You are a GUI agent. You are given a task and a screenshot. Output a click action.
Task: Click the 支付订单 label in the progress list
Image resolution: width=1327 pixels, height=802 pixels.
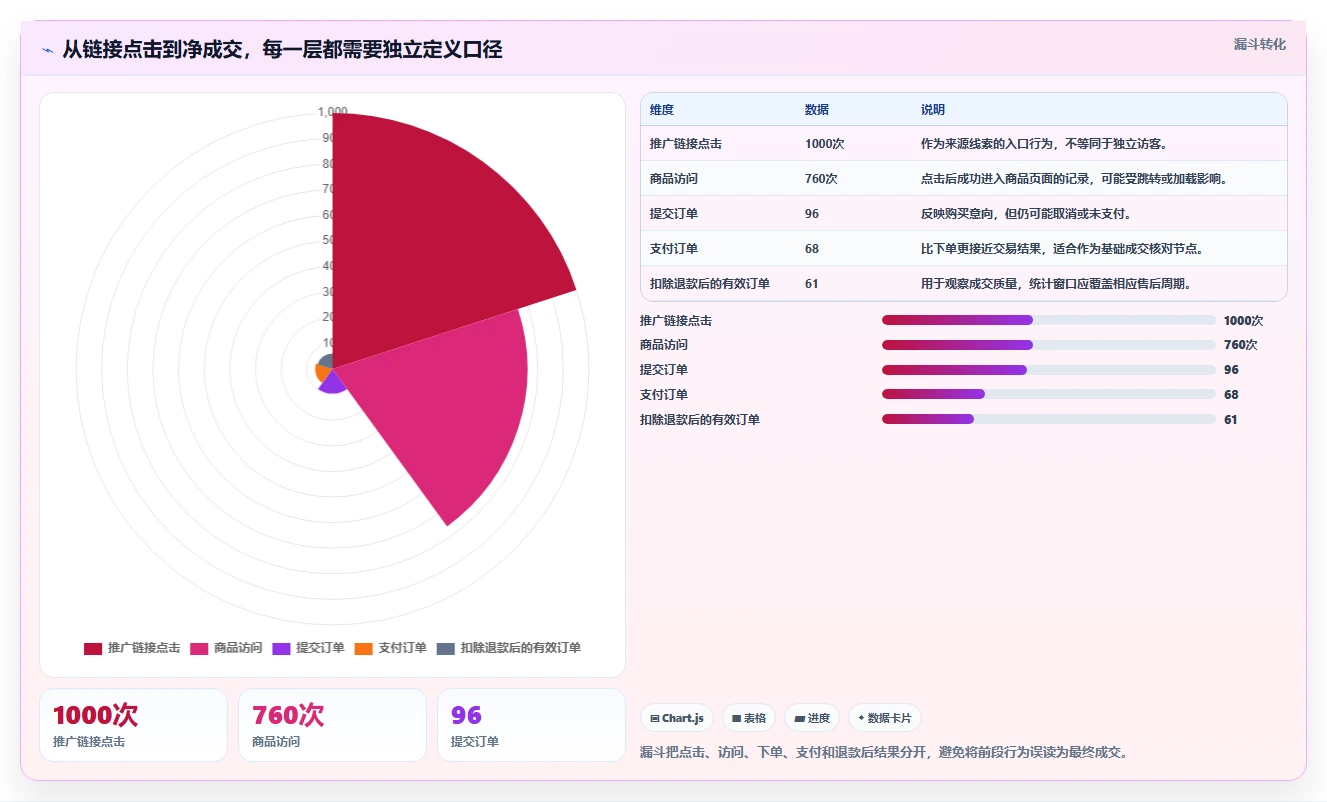pos(664,395)
